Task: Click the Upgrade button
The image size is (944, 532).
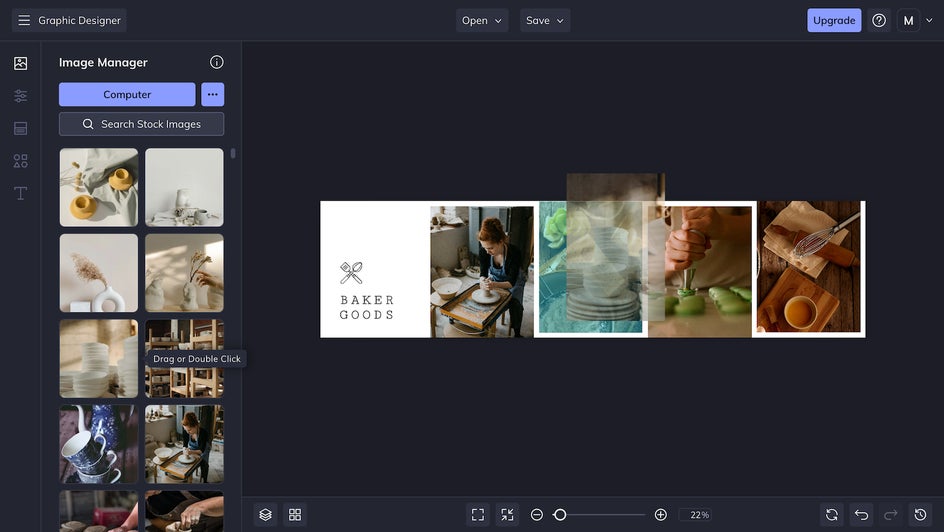Action: click(834, 20)
